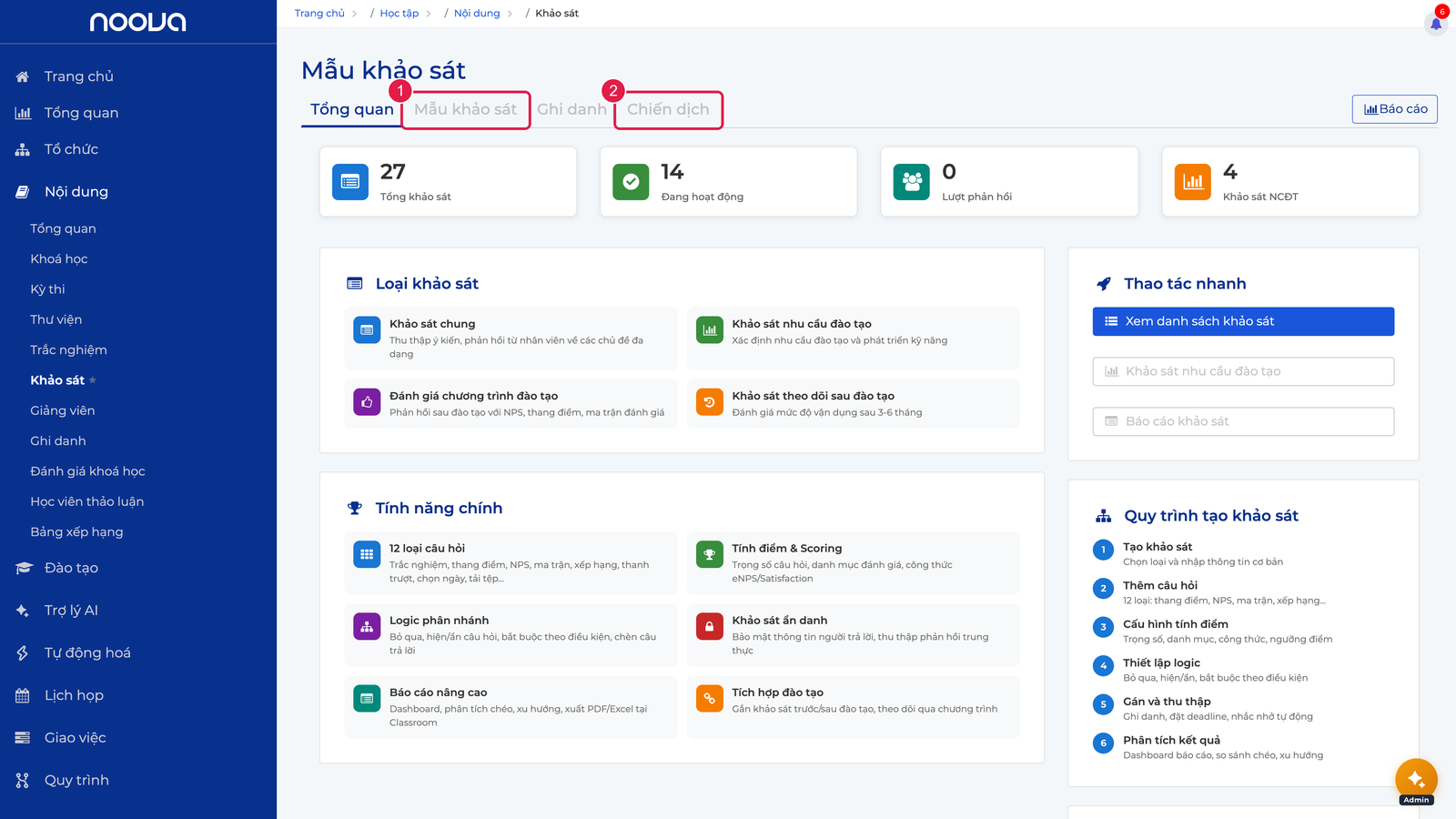Open the Ghi danh tab
The height and width of the screenshot is (819, 1456).
(571, 109)
